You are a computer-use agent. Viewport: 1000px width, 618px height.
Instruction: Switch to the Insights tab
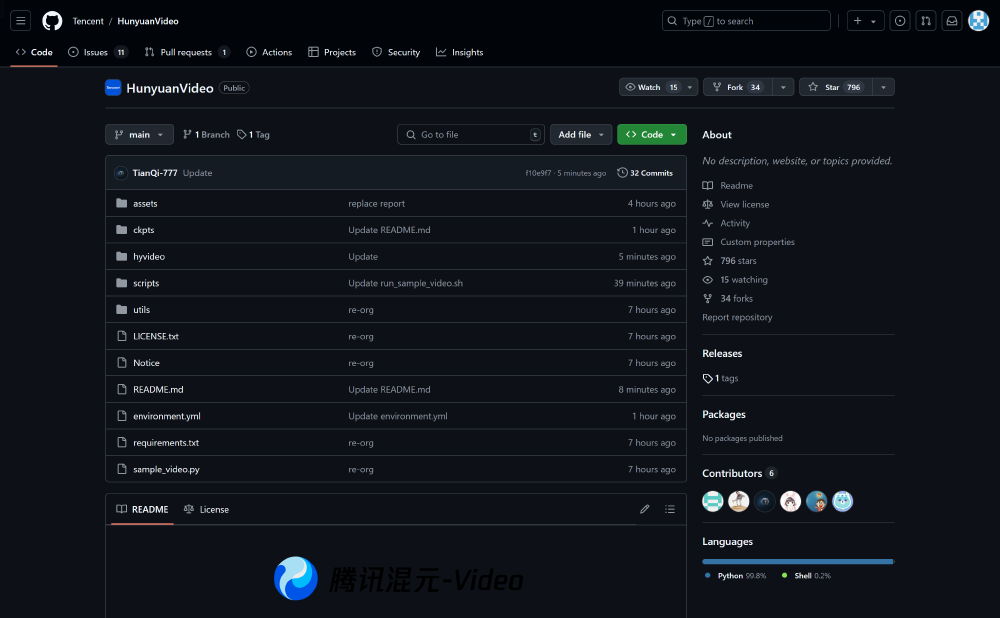(459, 52)
